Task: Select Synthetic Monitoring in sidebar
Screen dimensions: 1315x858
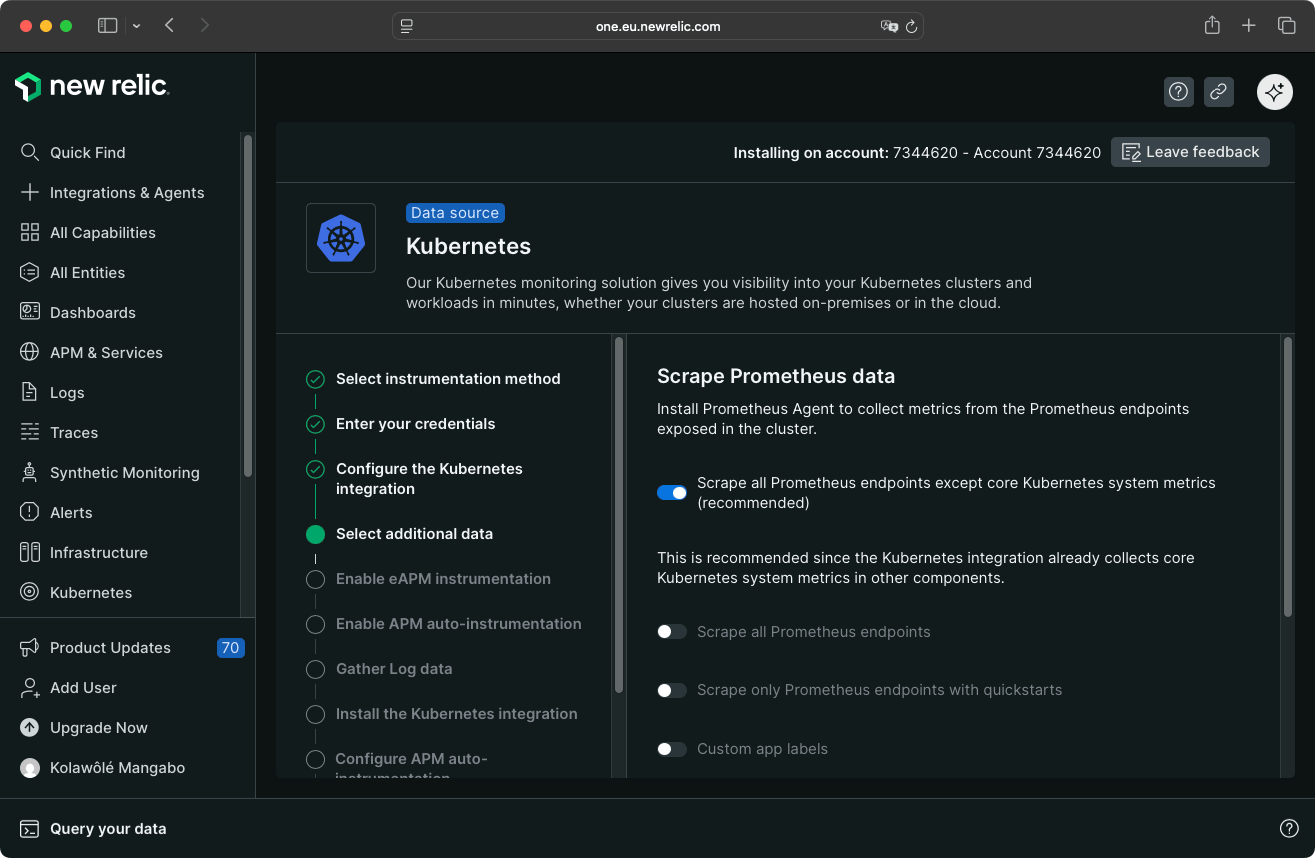Action: [124, 472]
